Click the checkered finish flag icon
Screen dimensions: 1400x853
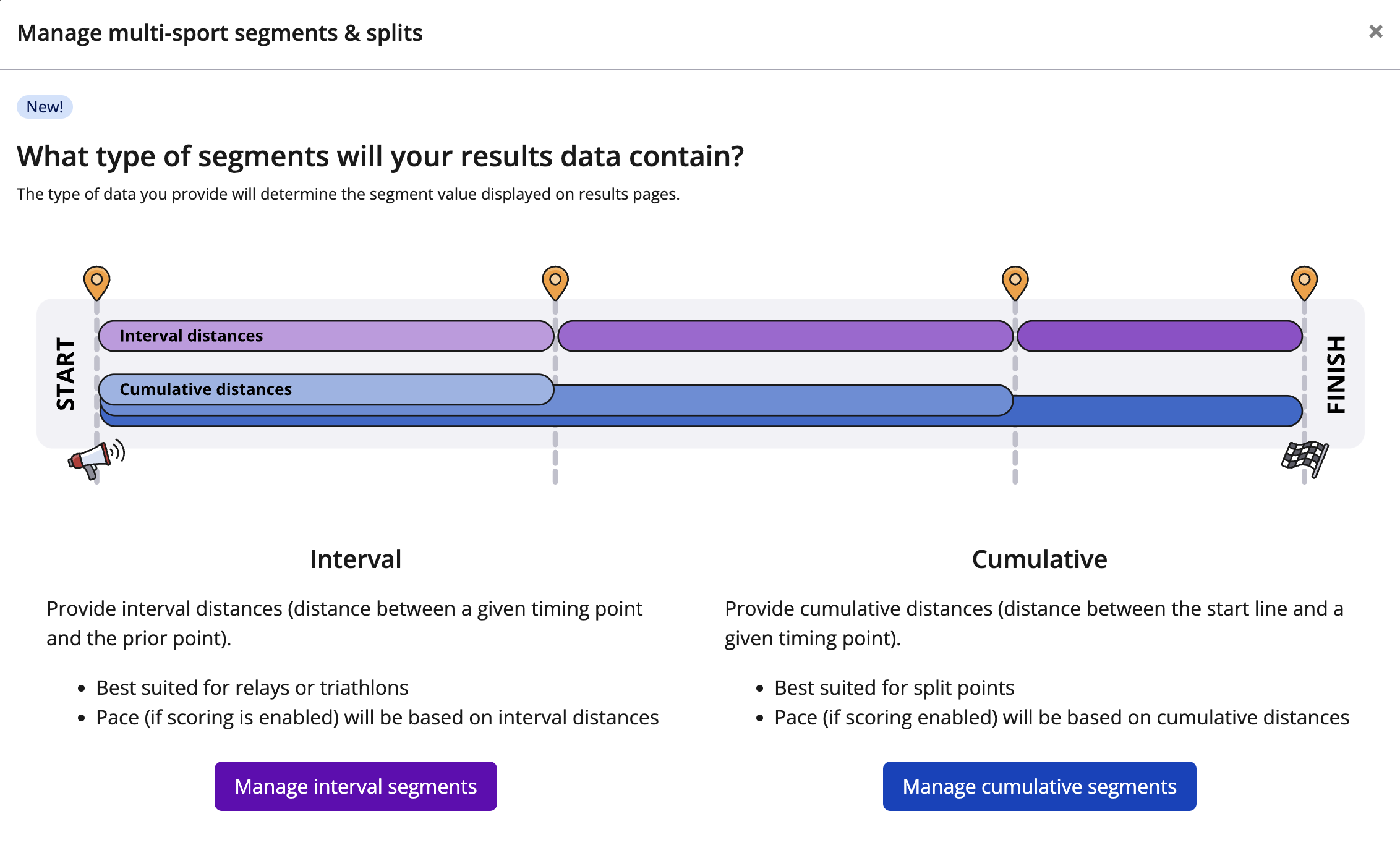click(1304, 458)
